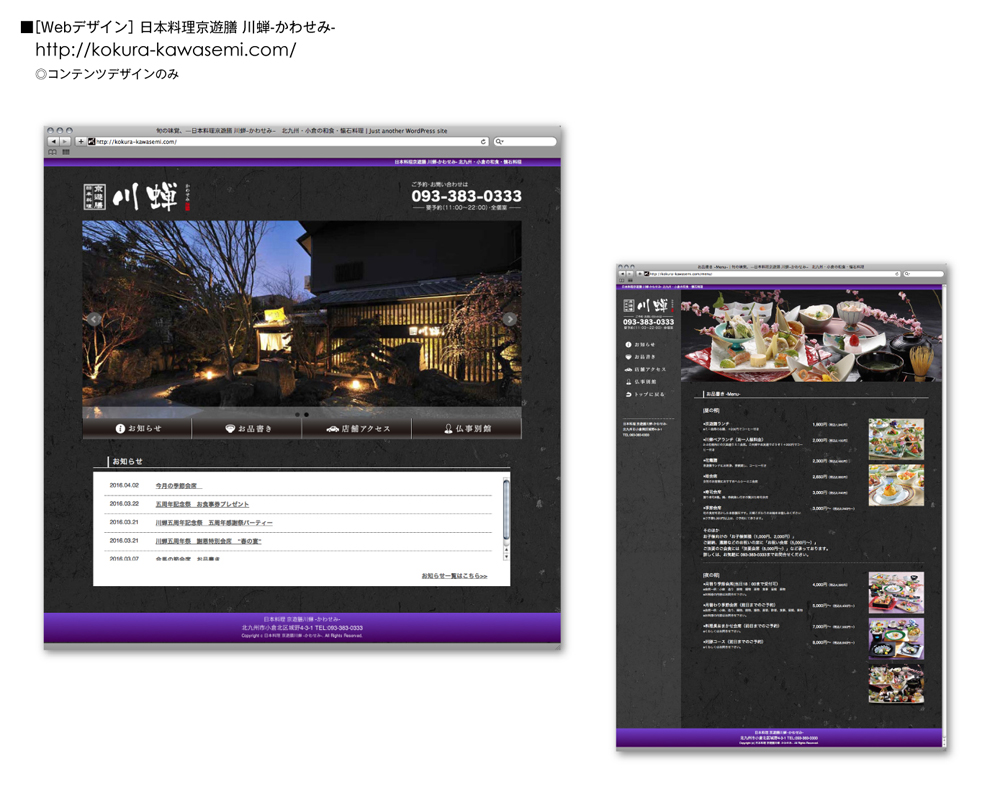This screenshot has width=1000, height=800.
Task: Open the 川蝉五周年祭 謝恩特別会席 春の宴 link
Action: point(209,542)
